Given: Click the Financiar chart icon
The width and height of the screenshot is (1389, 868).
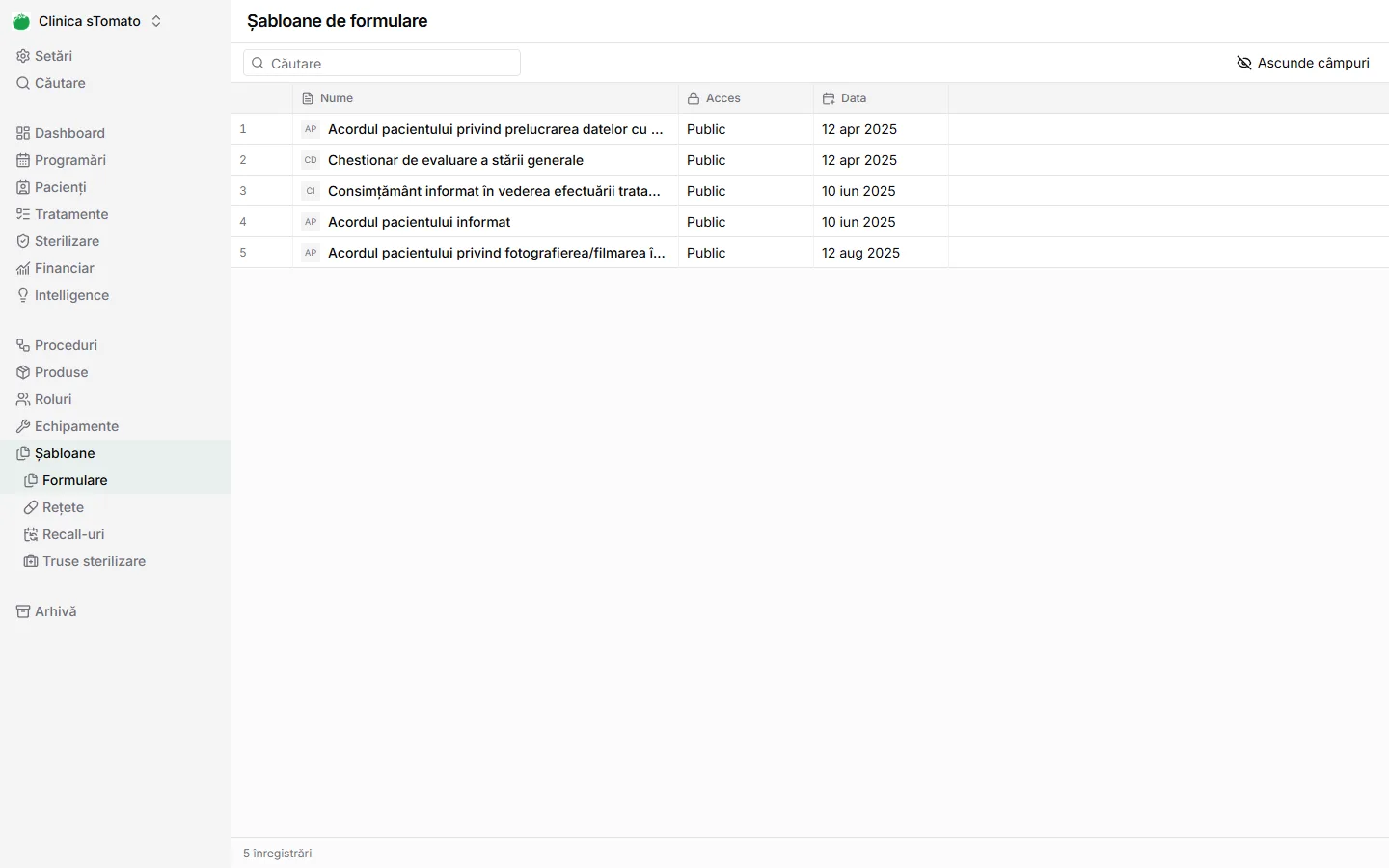Looking at the screenshot, I should coord(23,268).
